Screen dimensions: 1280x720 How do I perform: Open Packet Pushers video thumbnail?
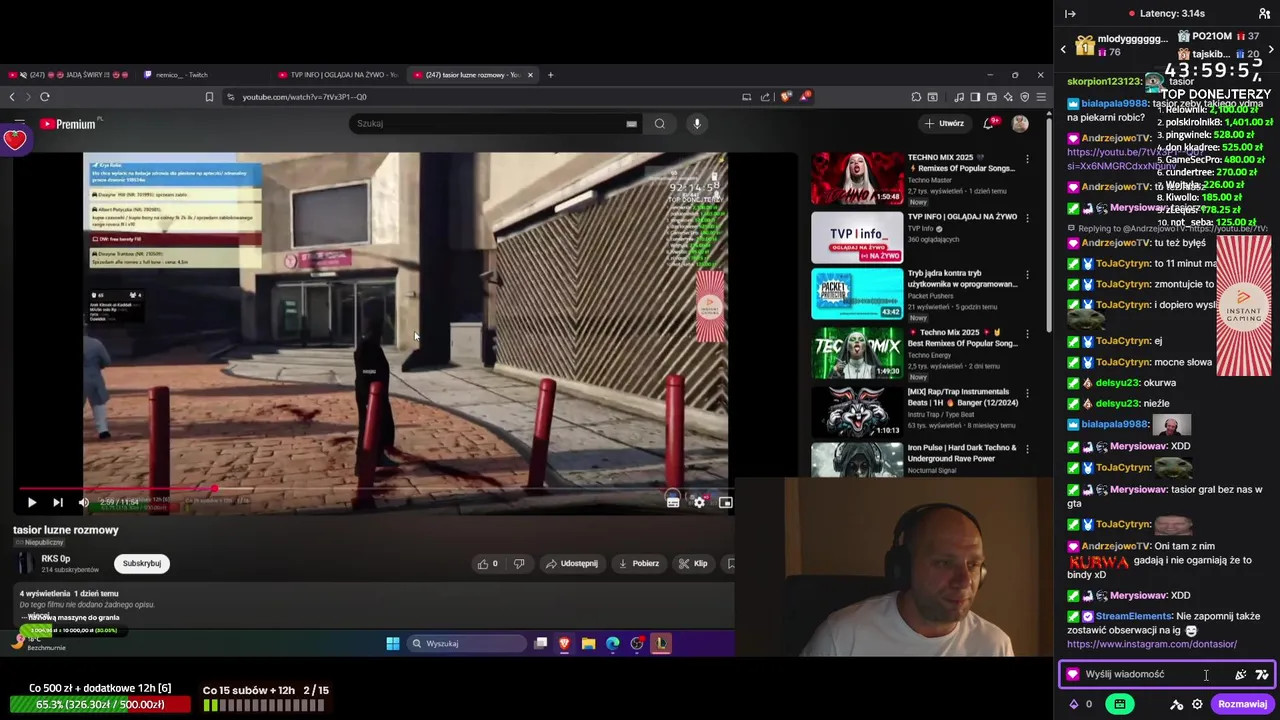coord(857,295)
